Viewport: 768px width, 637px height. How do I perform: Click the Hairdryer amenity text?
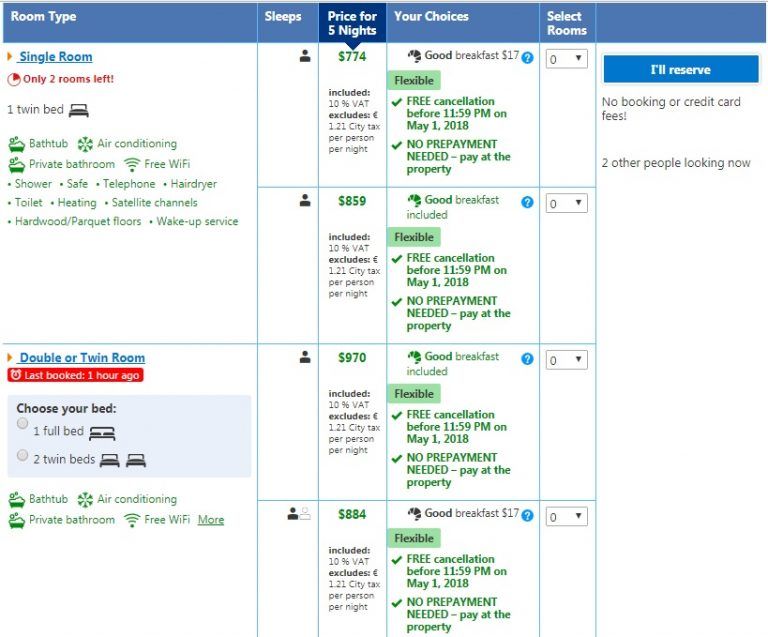tap(193, 184)
